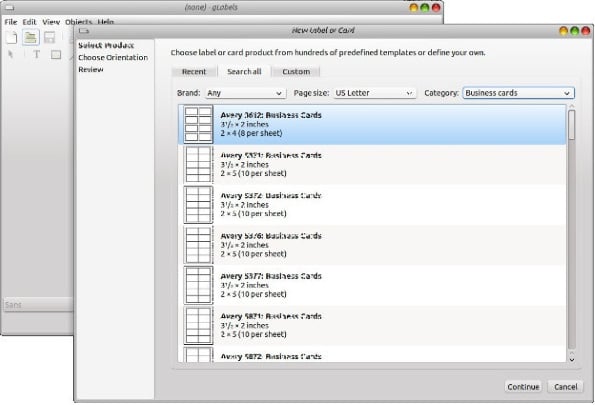595x405 pixels.
Task: Close the gLabels main window
Action: pos(436,7)
